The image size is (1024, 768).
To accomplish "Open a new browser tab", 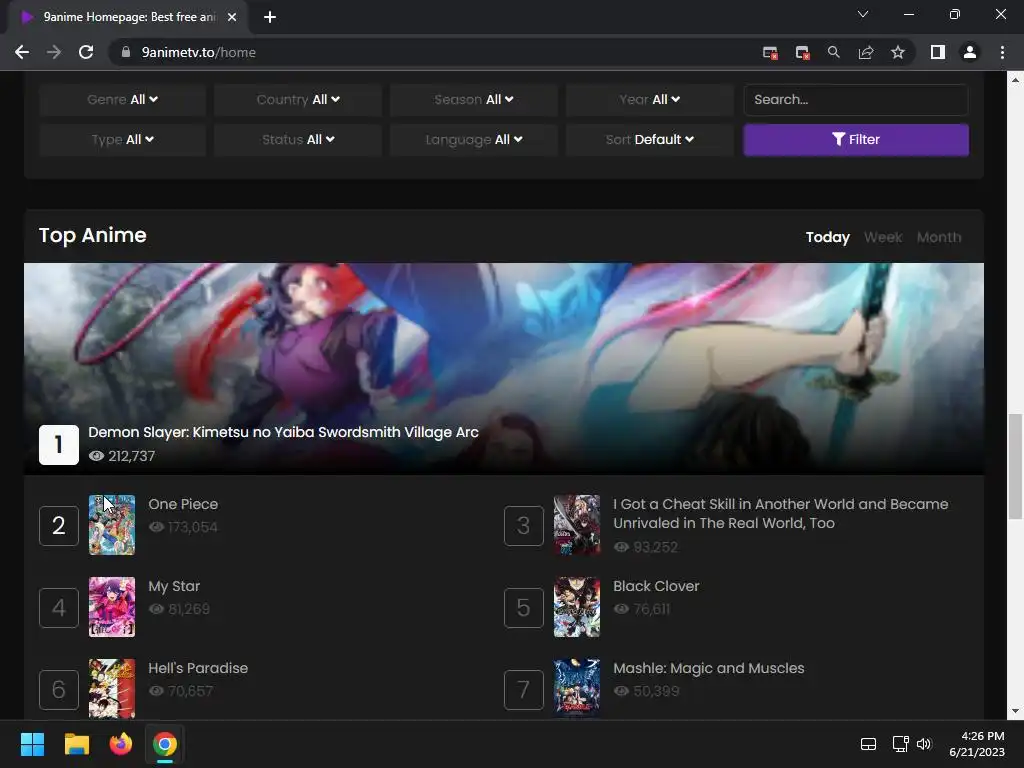I will pos(270,17).
